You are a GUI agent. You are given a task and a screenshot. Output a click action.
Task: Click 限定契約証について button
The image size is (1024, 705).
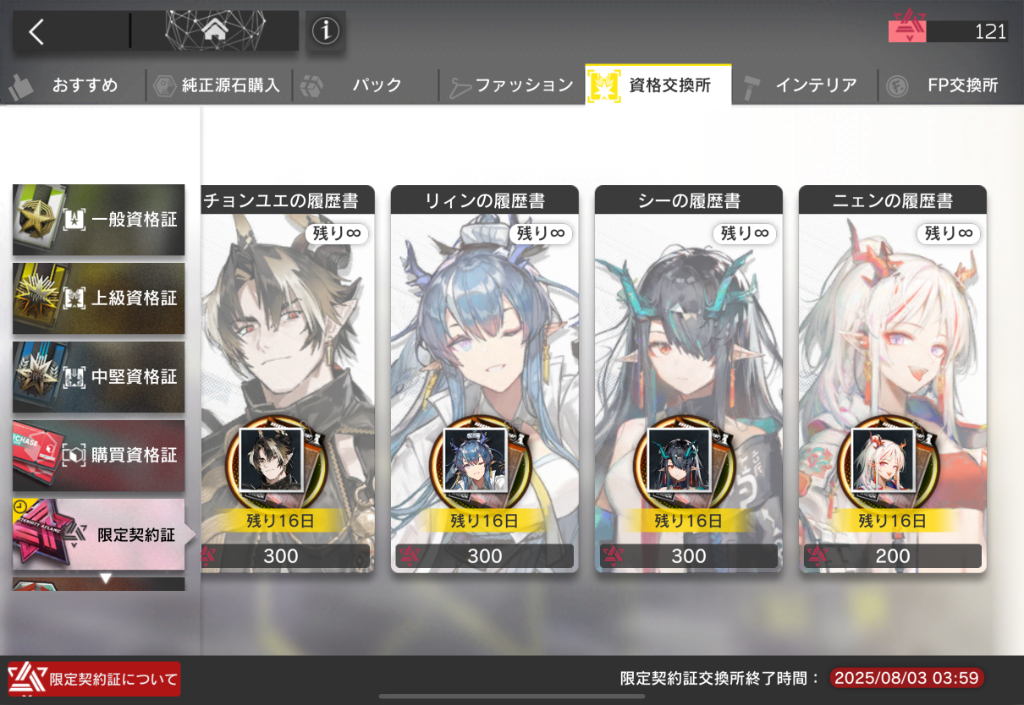click(x=94, y=679)
